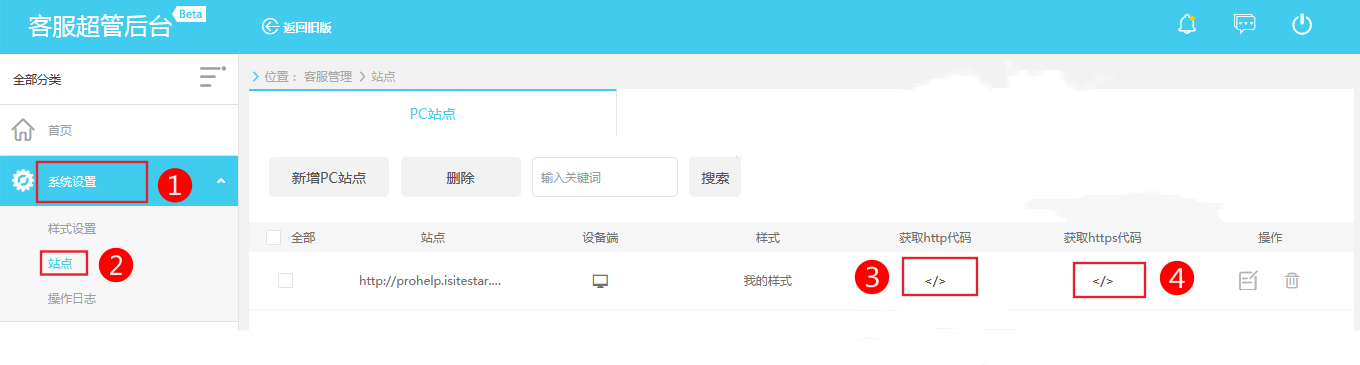
Task: Collapse the 系统设置 menu arrow
Action: point(220,181)
